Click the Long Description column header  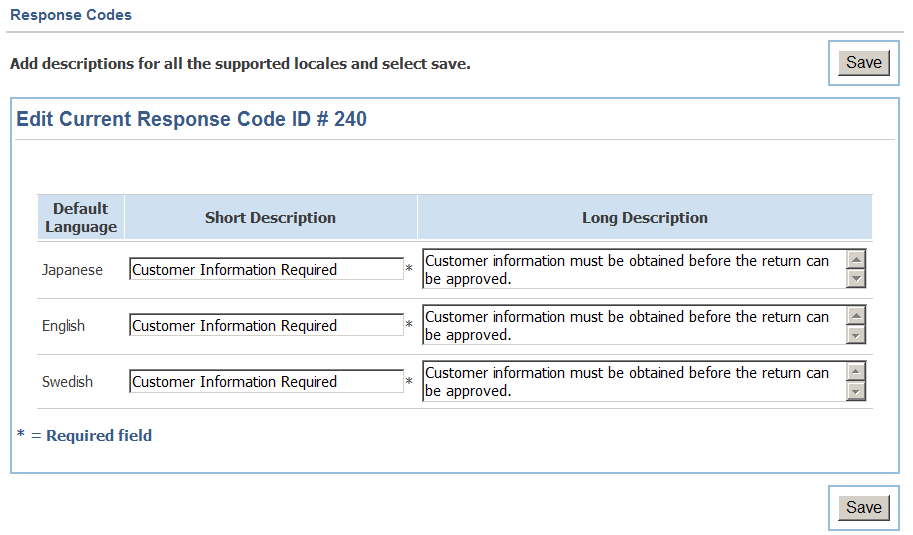[645, 218]
